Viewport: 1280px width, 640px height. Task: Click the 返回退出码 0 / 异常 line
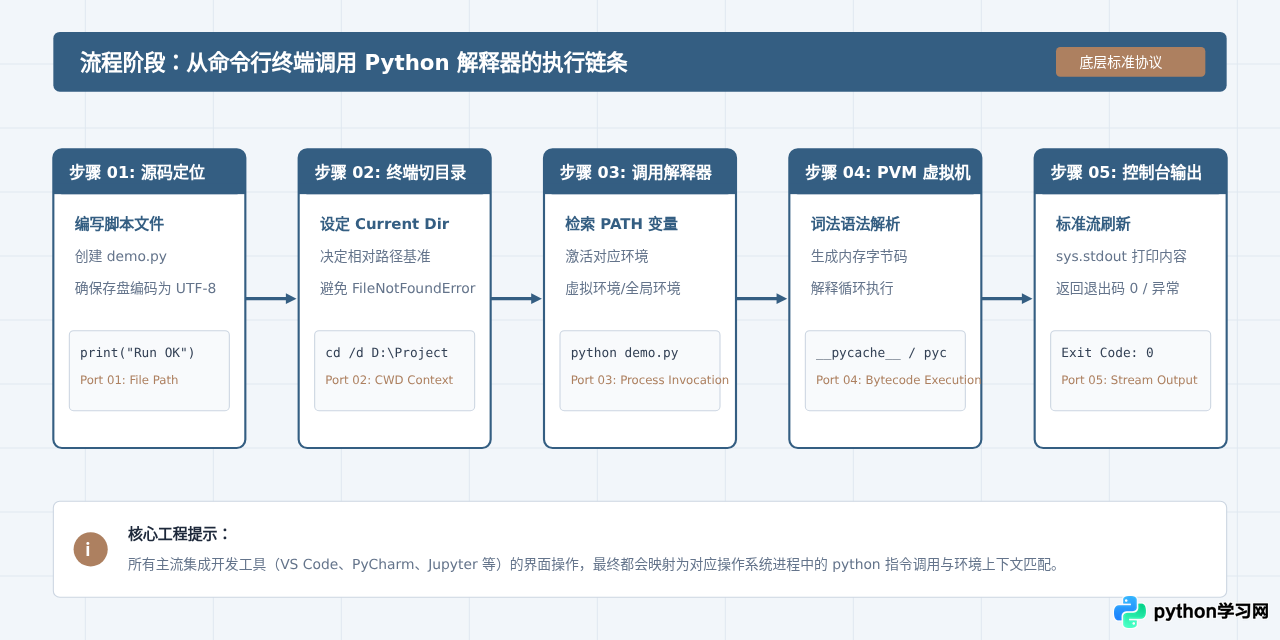click(x=1118, y=288)
